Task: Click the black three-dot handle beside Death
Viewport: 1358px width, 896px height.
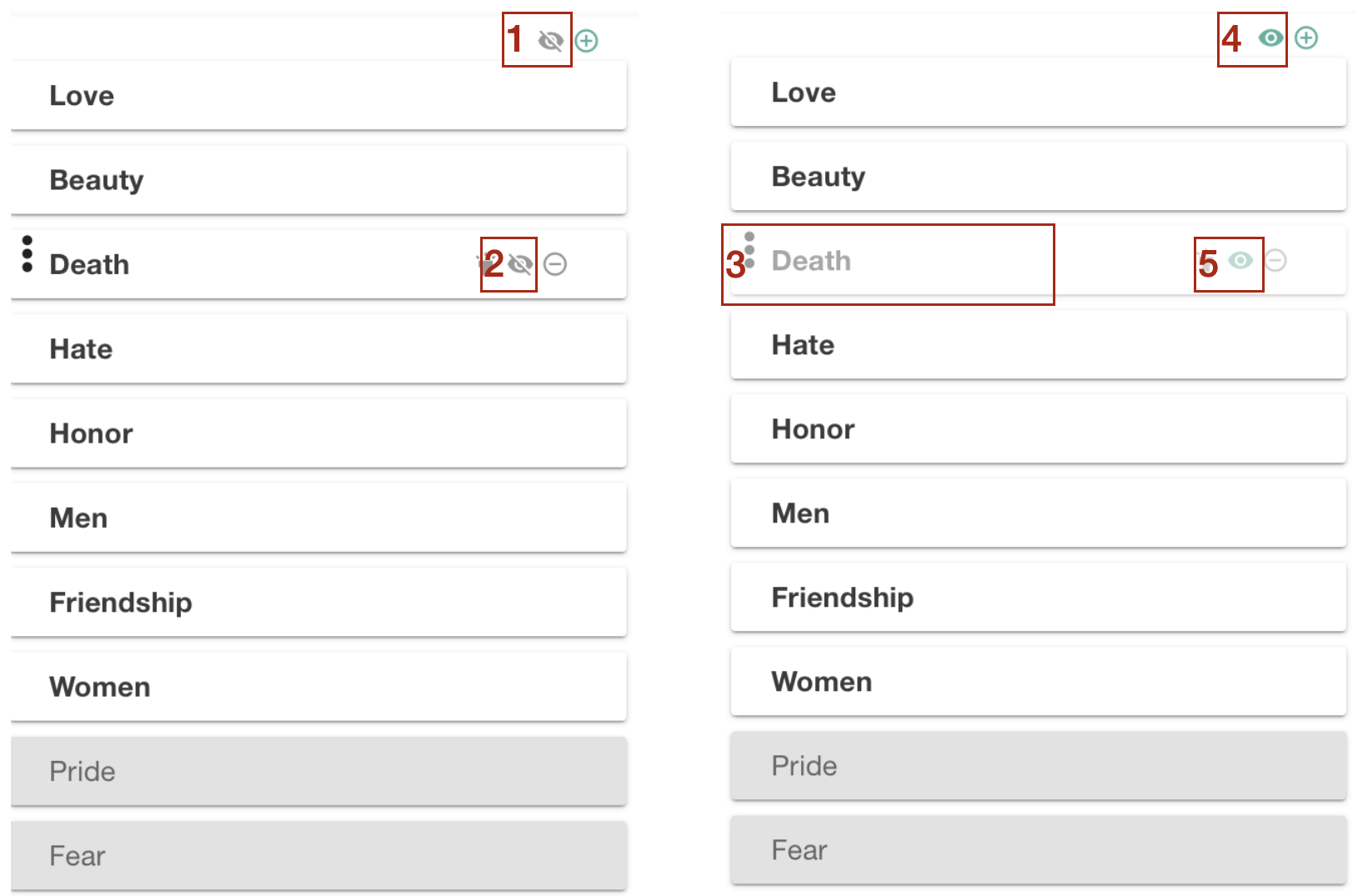Action: pos(28,254)
